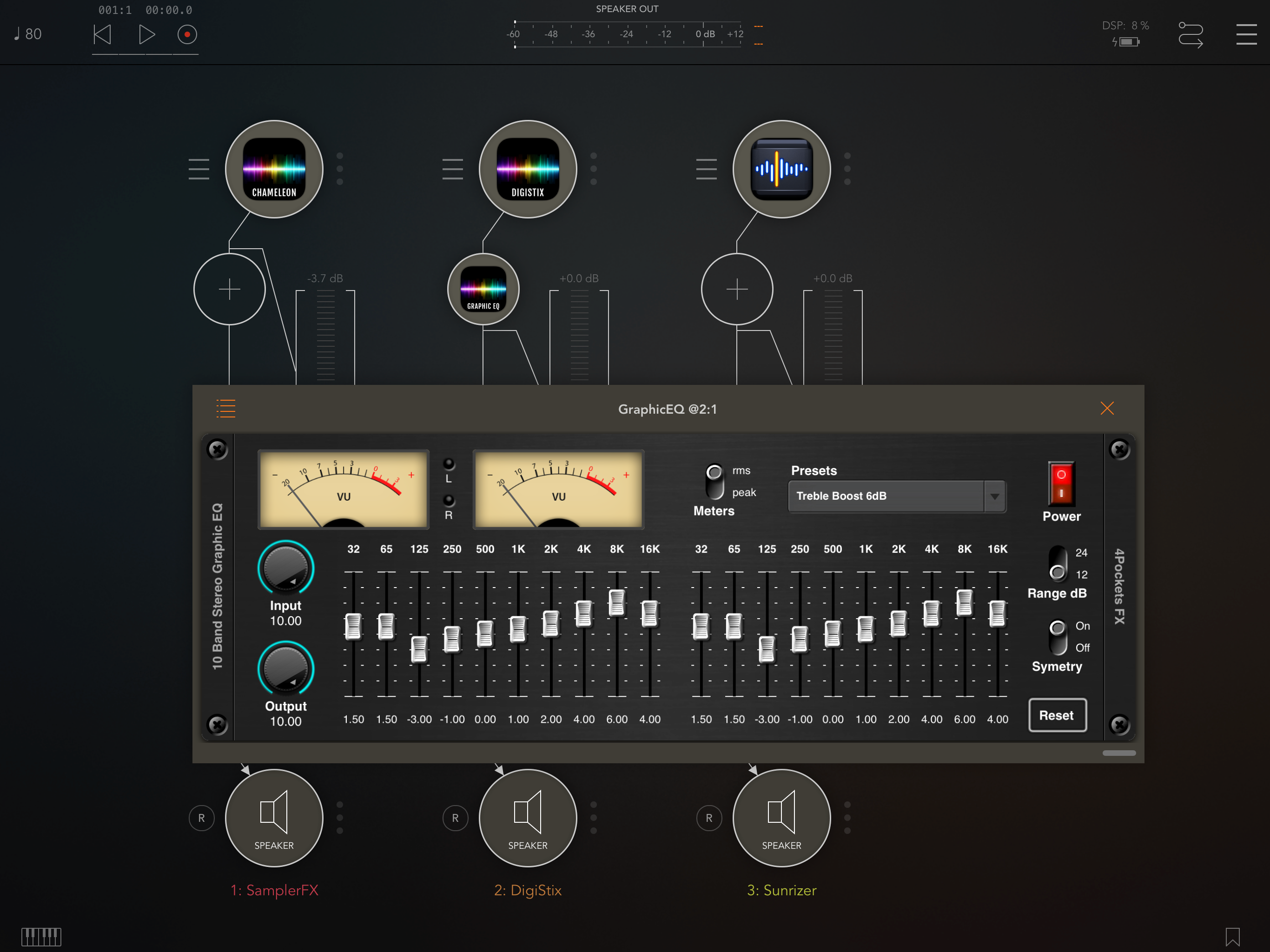Expand the Presets dropdown arrow

(994, 496)
